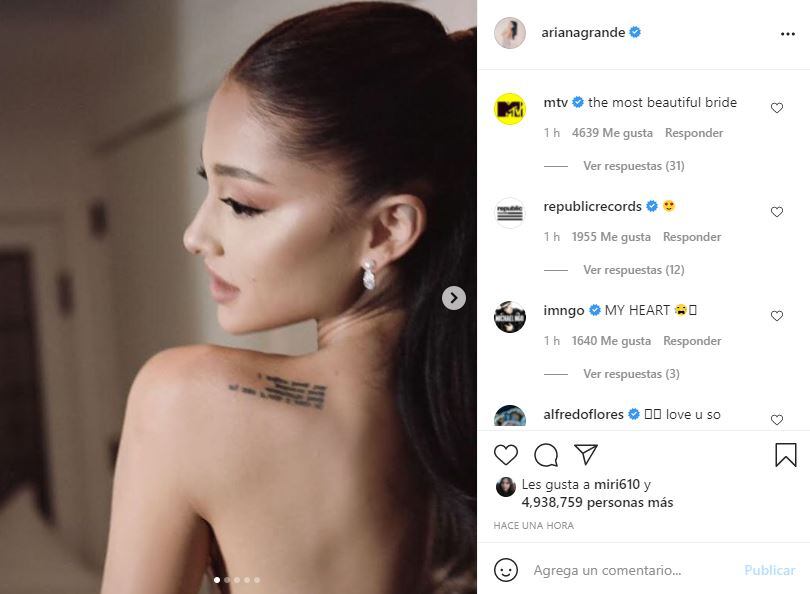This screenshot has height=594, width=810.
Task: View likes on '4639 Me gusta'
Action: (x=612, y=133)
